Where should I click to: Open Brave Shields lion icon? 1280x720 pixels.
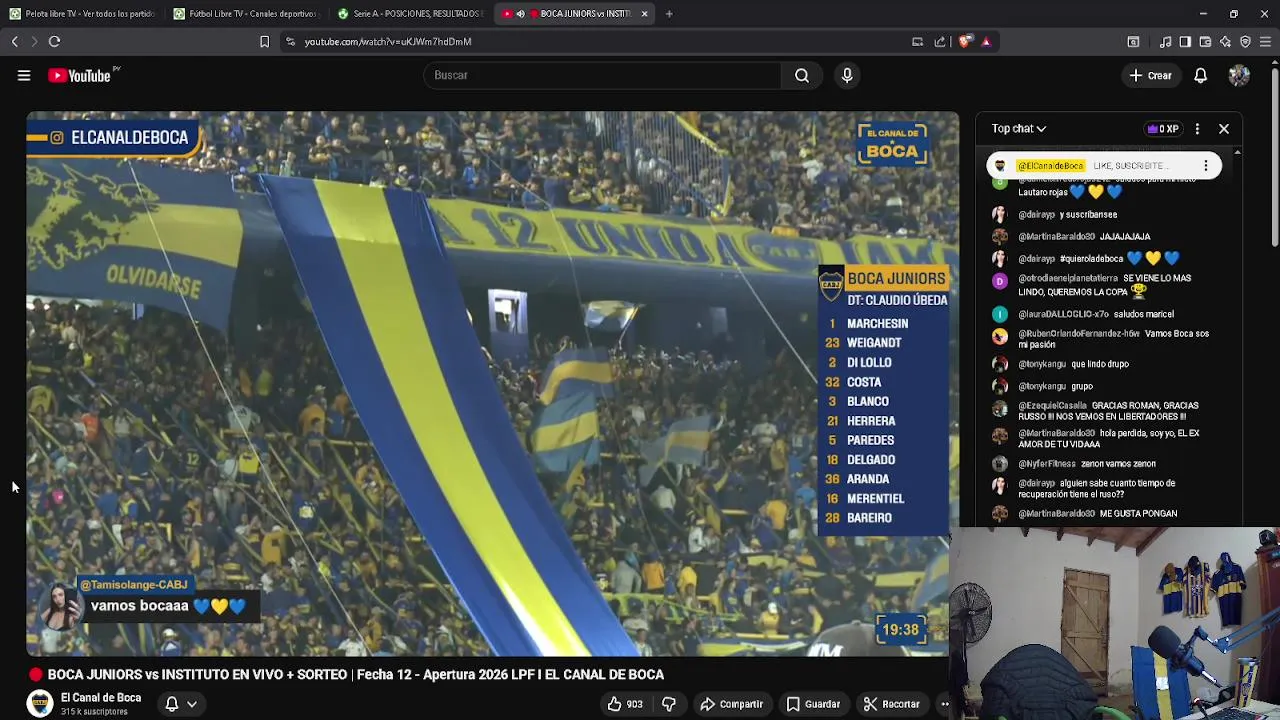tap(965, 41)
